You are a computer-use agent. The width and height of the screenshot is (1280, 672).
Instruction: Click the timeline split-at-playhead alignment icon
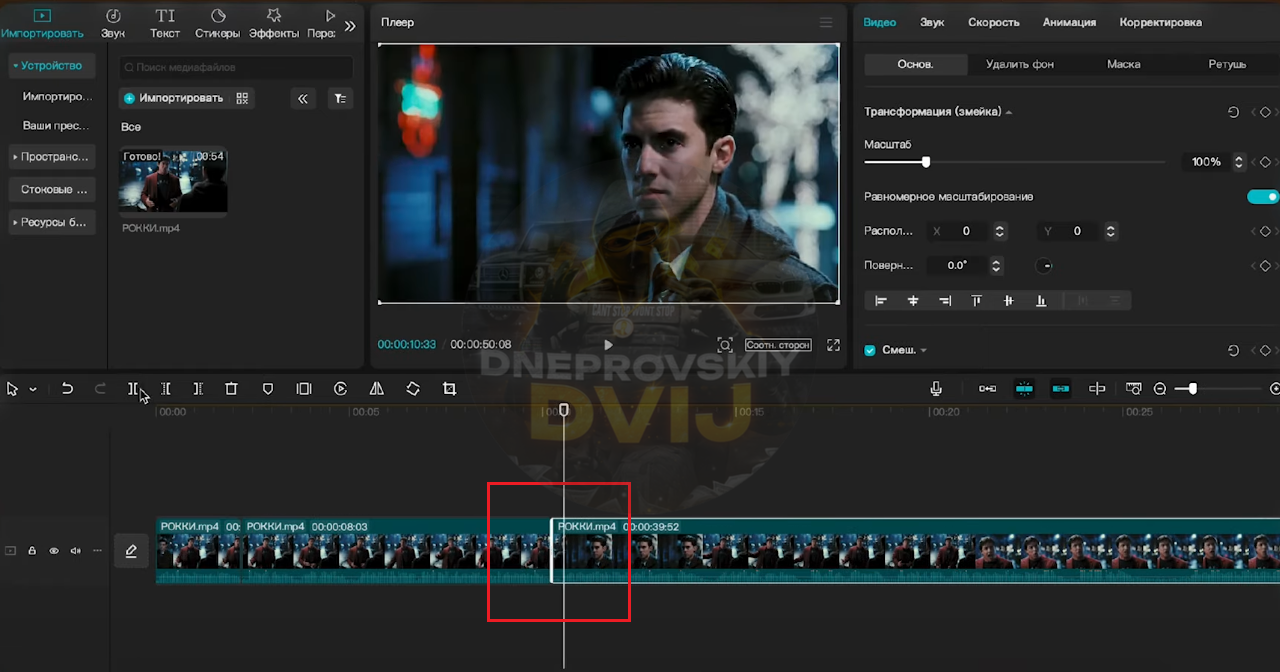click(1097, 389)
